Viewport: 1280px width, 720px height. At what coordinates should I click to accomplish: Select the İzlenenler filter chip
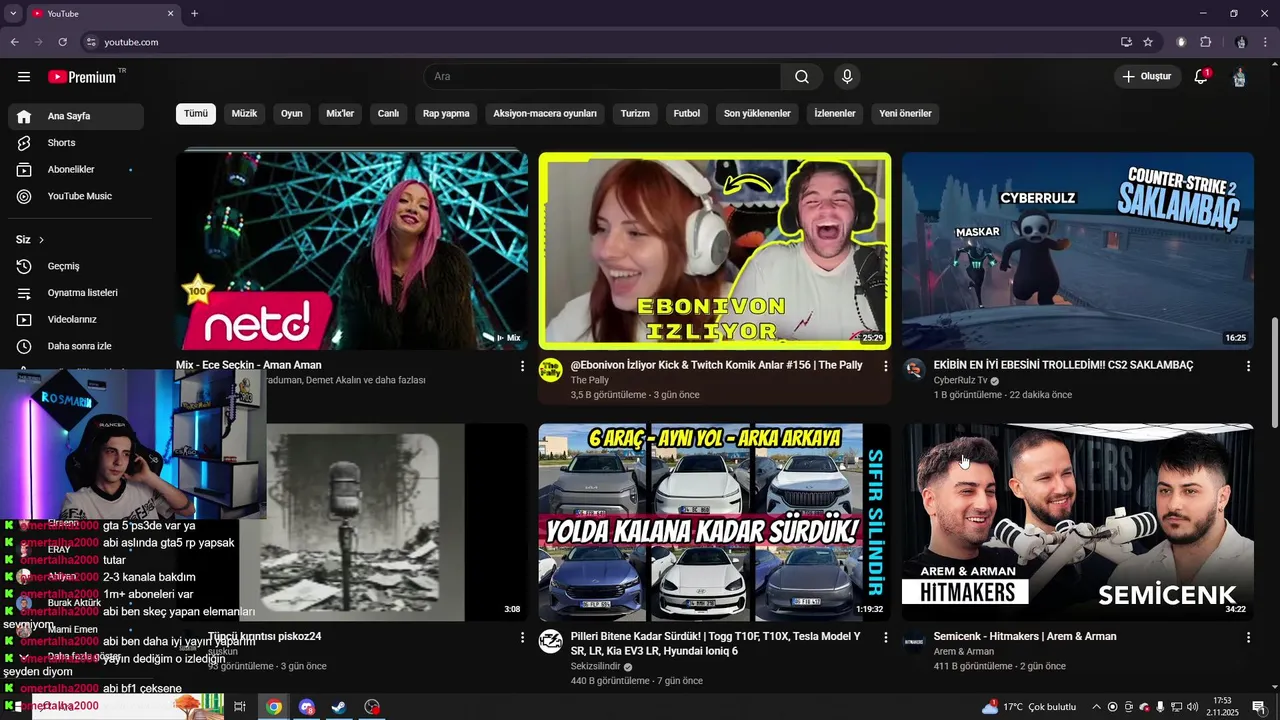(835, 114)
